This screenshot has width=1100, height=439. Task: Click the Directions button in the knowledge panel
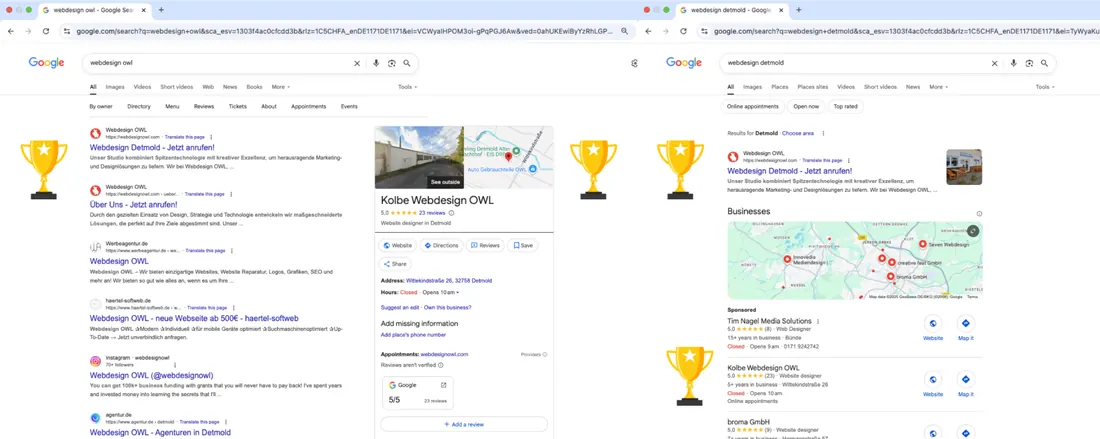[x=441, y=245]
